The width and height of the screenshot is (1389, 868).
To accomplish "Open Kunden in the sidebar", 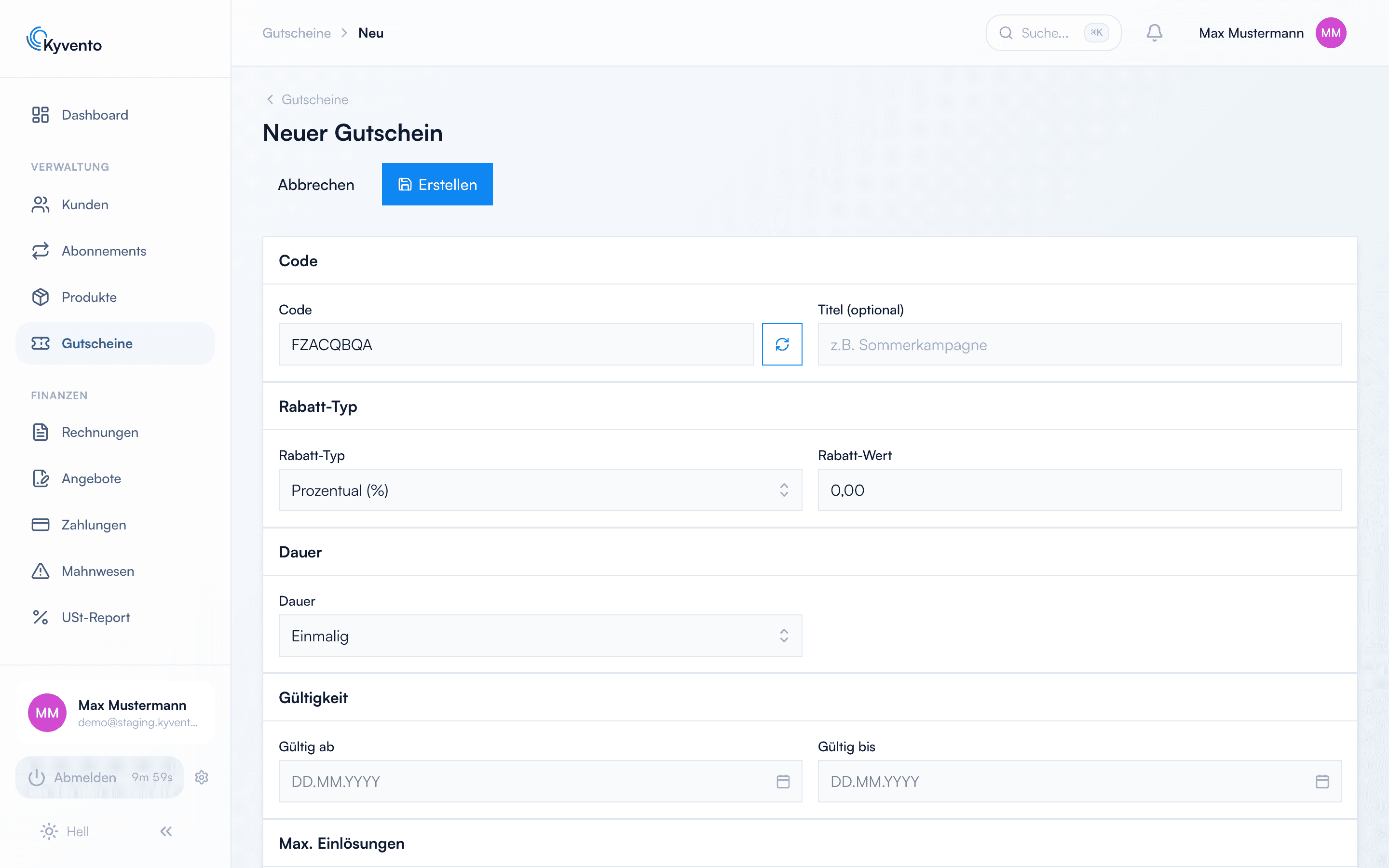I will pyautogui.click(x=115, y=205).
